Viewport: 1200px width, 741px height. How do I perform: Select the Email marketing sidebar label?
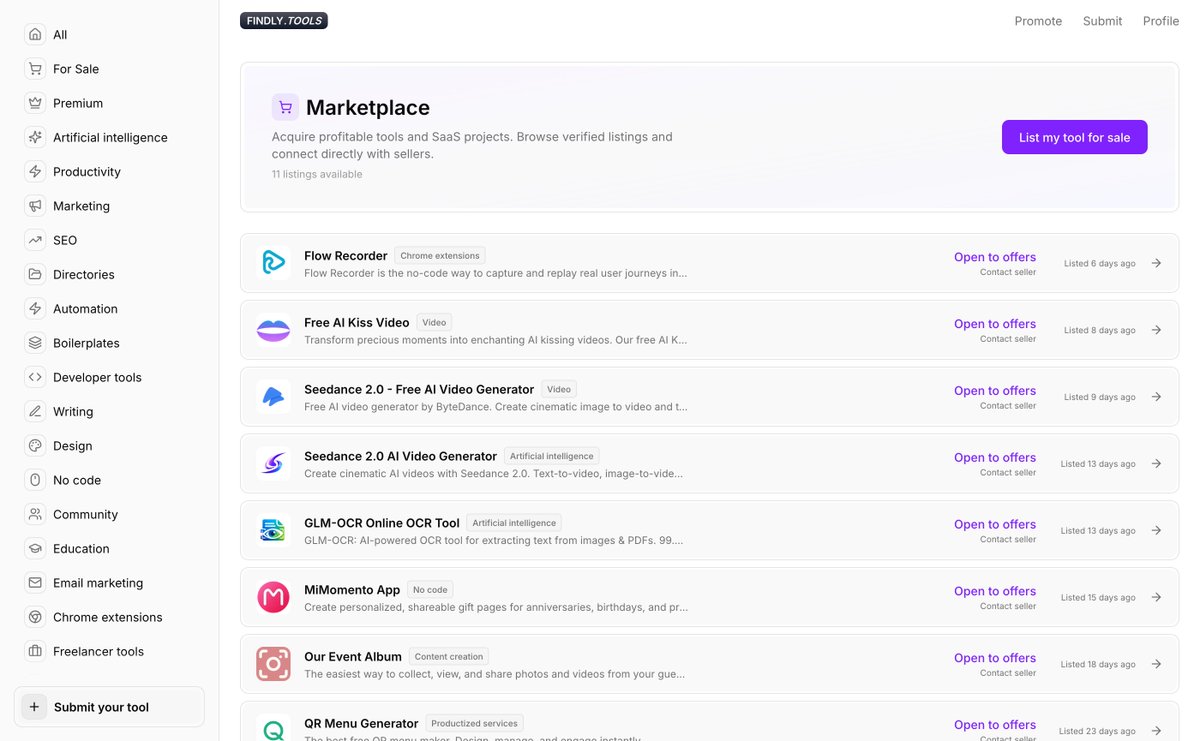98,583
